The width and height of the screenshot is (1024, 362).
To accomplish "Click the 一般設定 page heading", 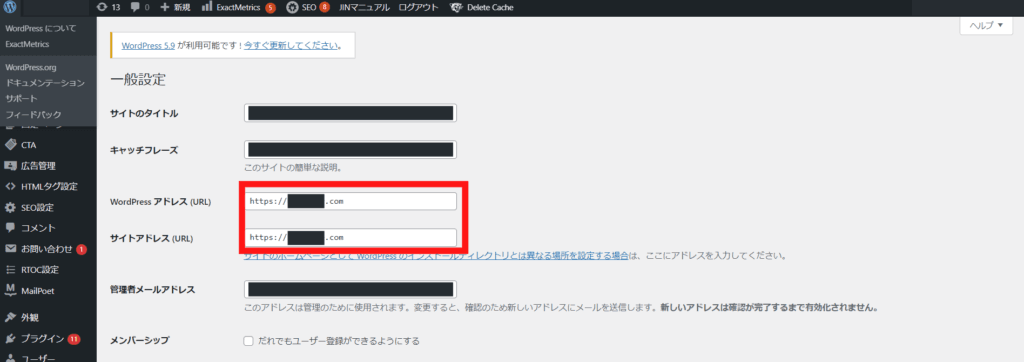I will point(138,81).
